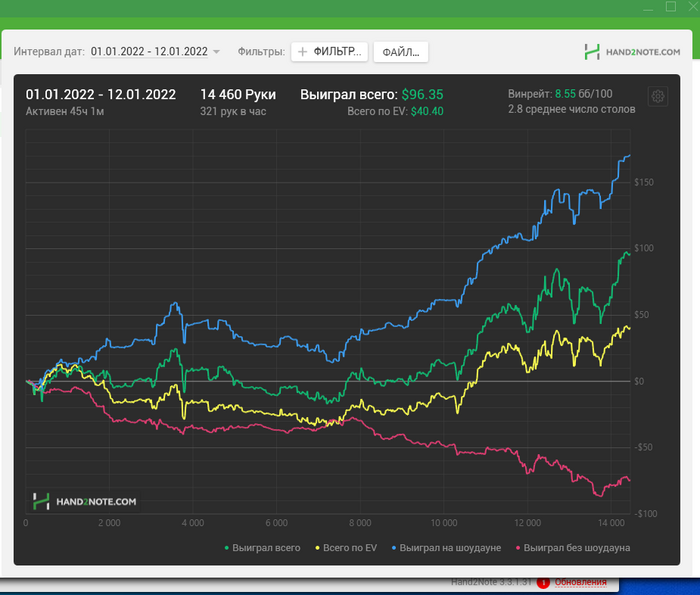Click the Hand2Note.com logo at top right

click(x=632, y=52)
